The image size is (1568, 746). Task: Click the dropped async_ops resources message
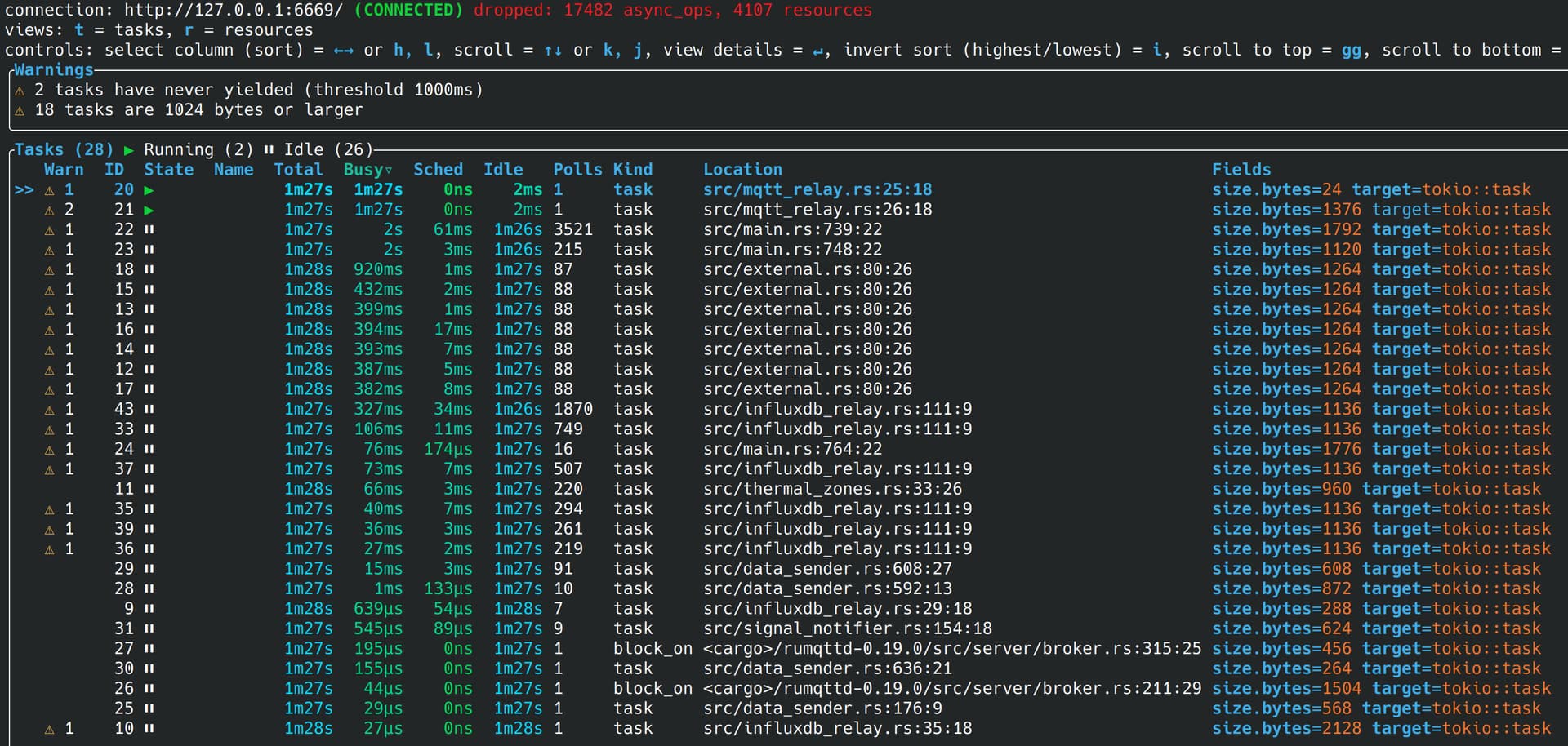[673, 10]
